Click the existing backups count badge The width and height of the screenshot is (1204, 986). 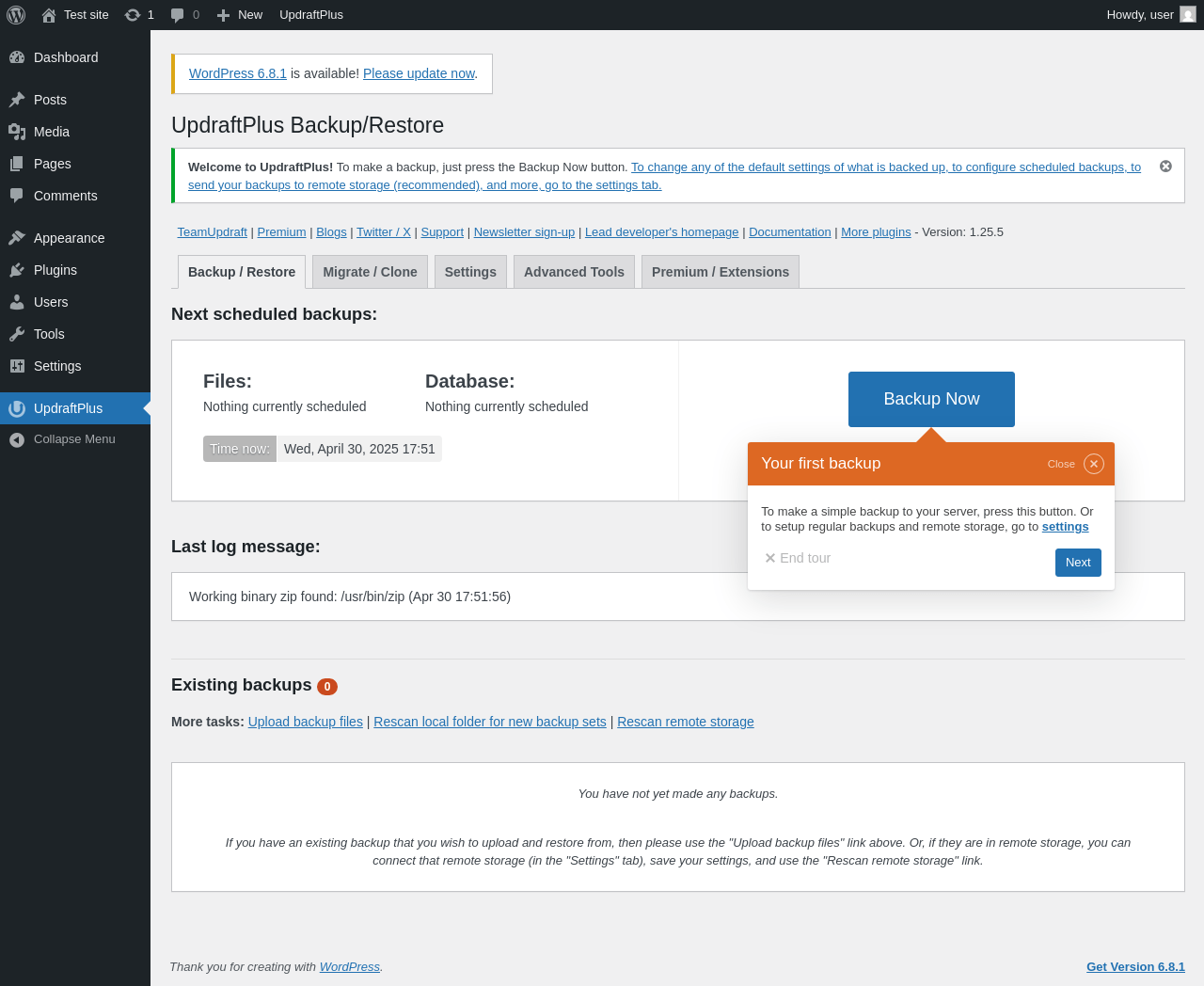pos(327,687)
